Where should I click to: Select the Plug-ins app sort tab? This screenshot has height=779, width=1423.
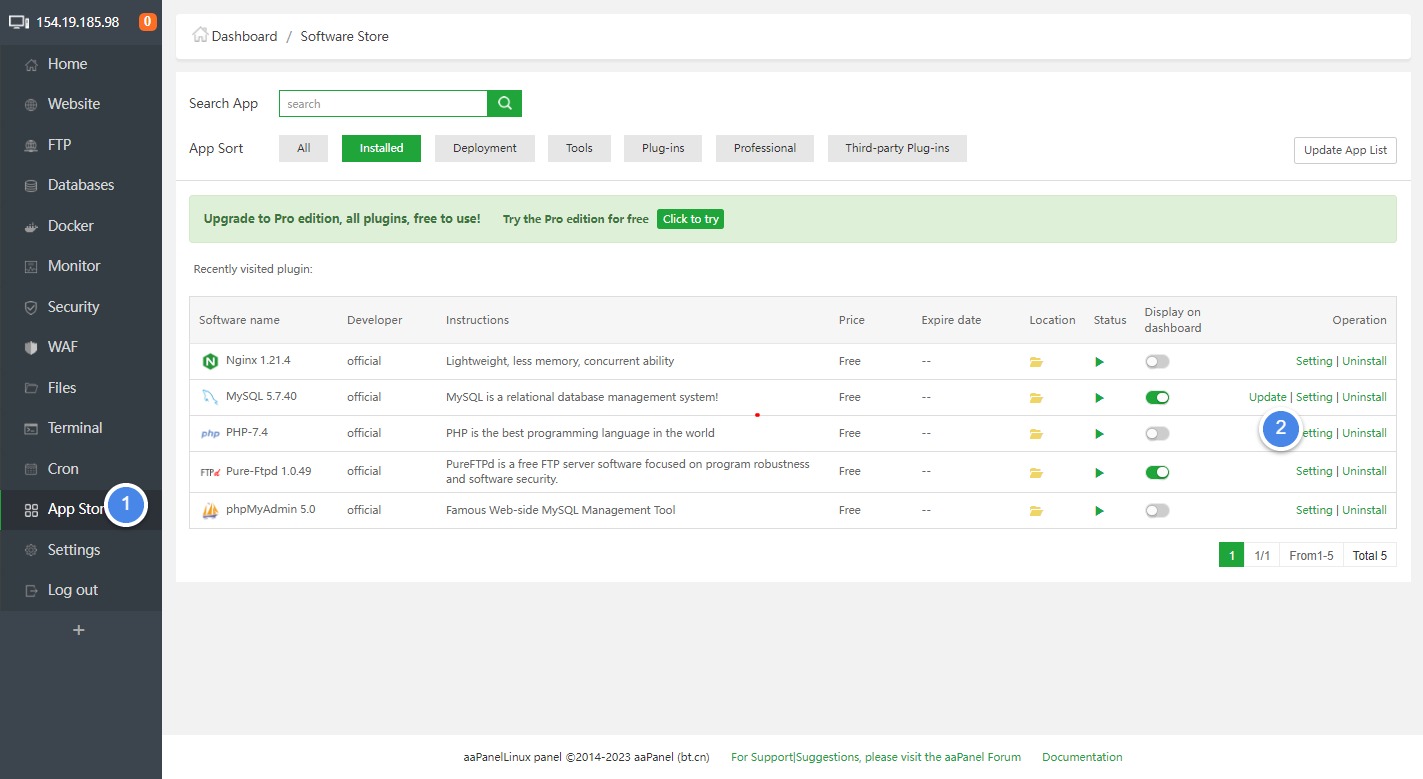click(x=663, y=148)
